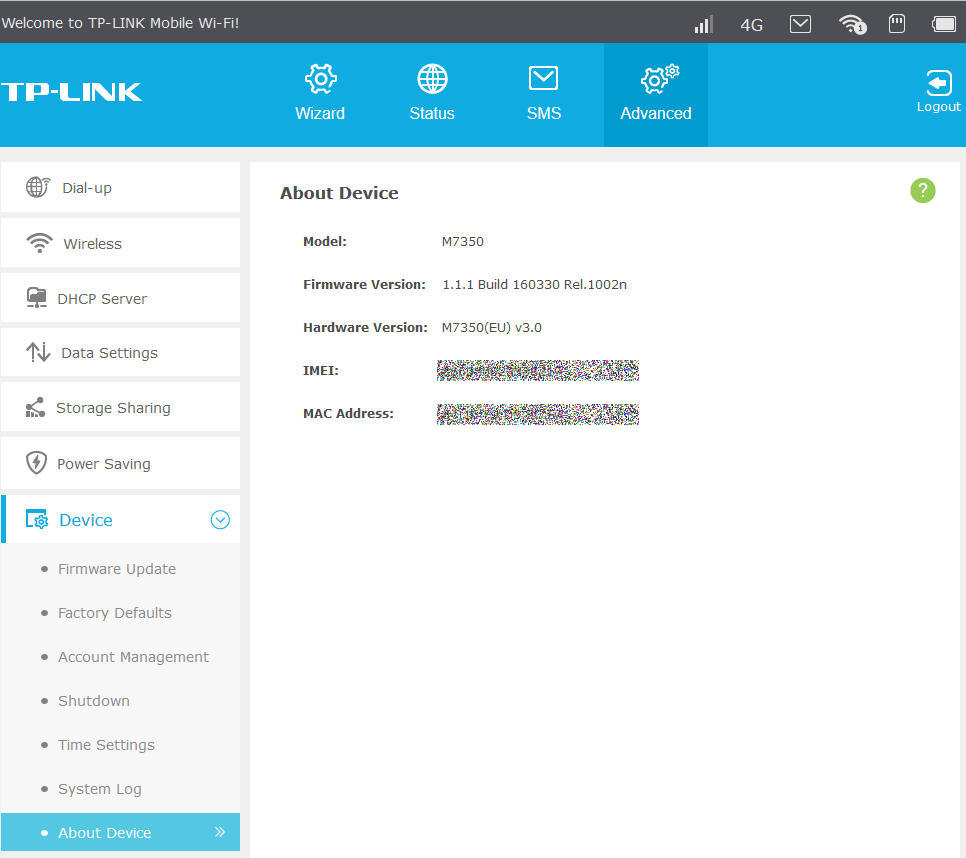
Task: Click the battery status icon
Action: tap(943, 24)
